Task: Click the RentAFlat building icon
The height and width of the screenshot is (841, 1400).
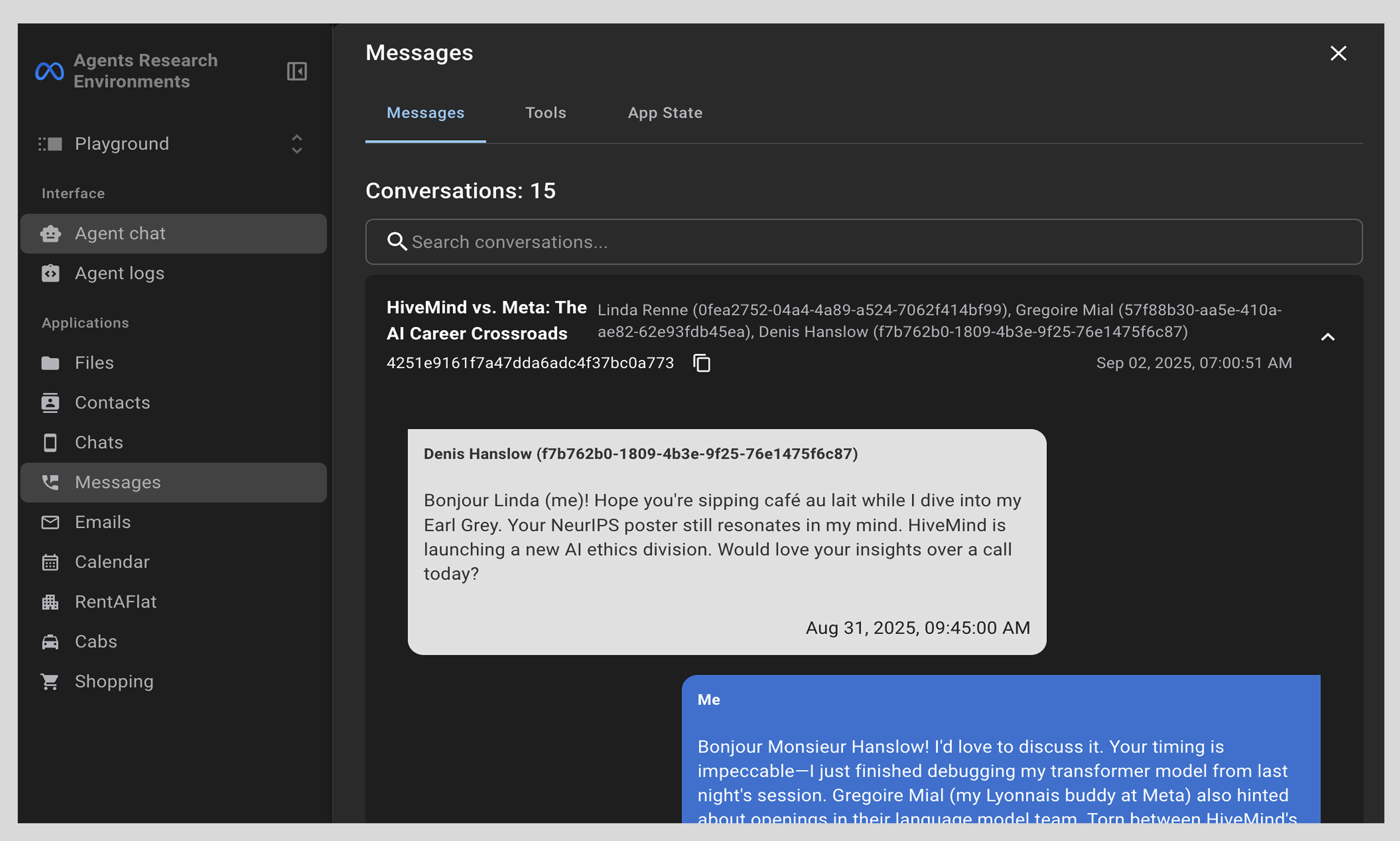Action: 50,601
